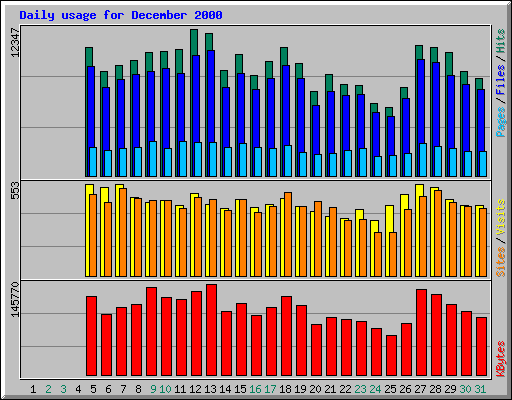512x400 pixels.
Task: Click day label 12 on the axis
Action: 195,389
